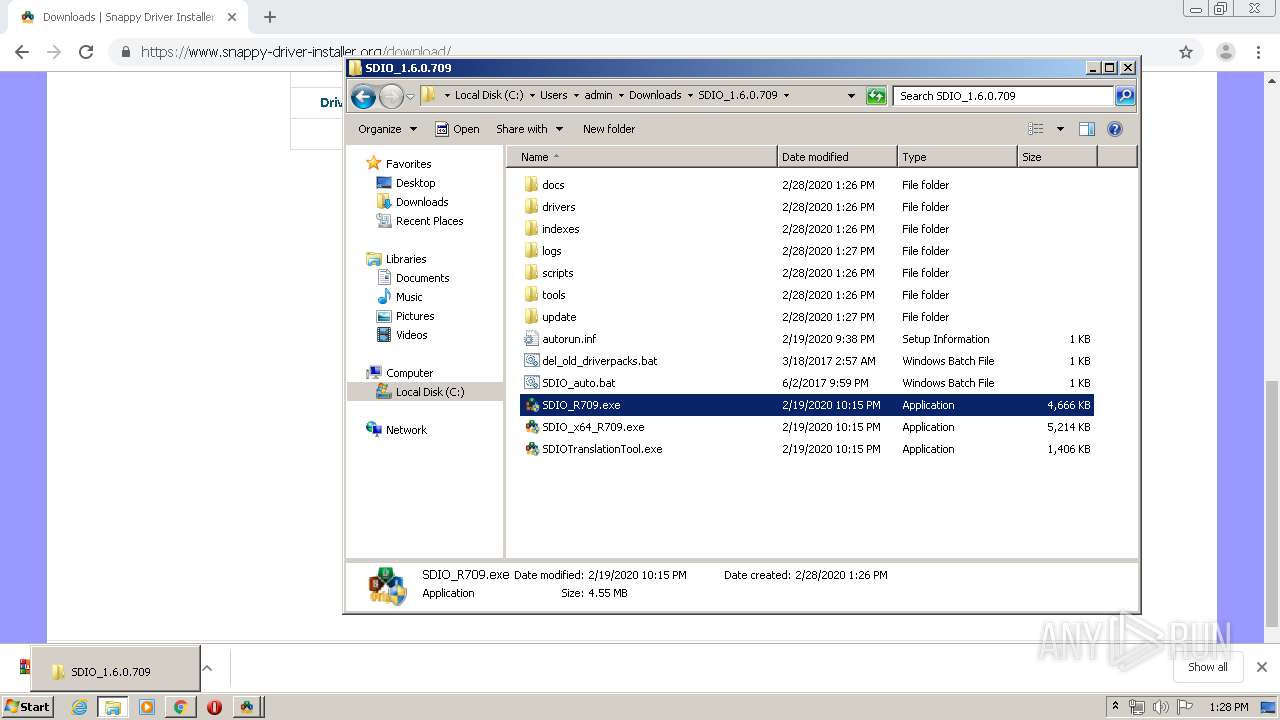Bookmark this page with the star icon
This screenshot has width=1280, height=720.
(x=1186, y=52)
